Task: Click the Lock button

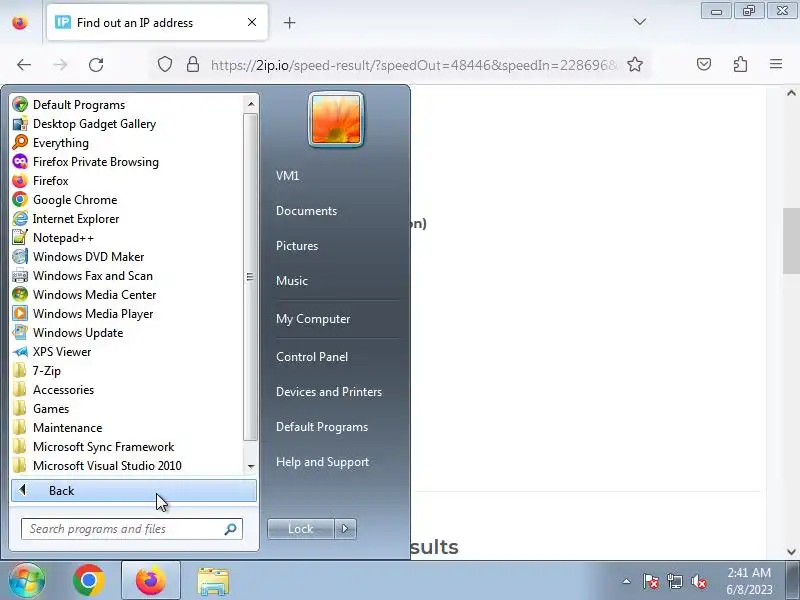Action: pos(301,529)
